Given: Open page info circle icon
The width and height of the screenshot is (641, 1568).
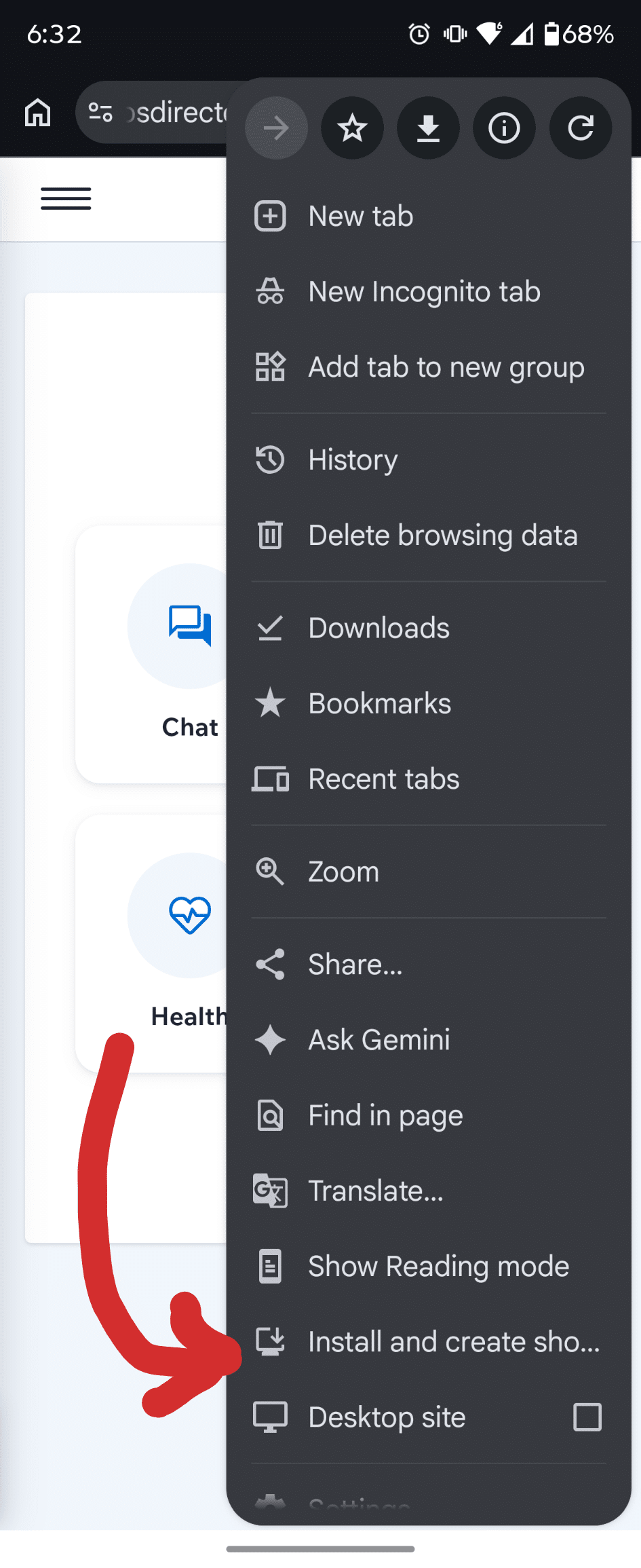Looking at the screenshot, I should [504, 128].
